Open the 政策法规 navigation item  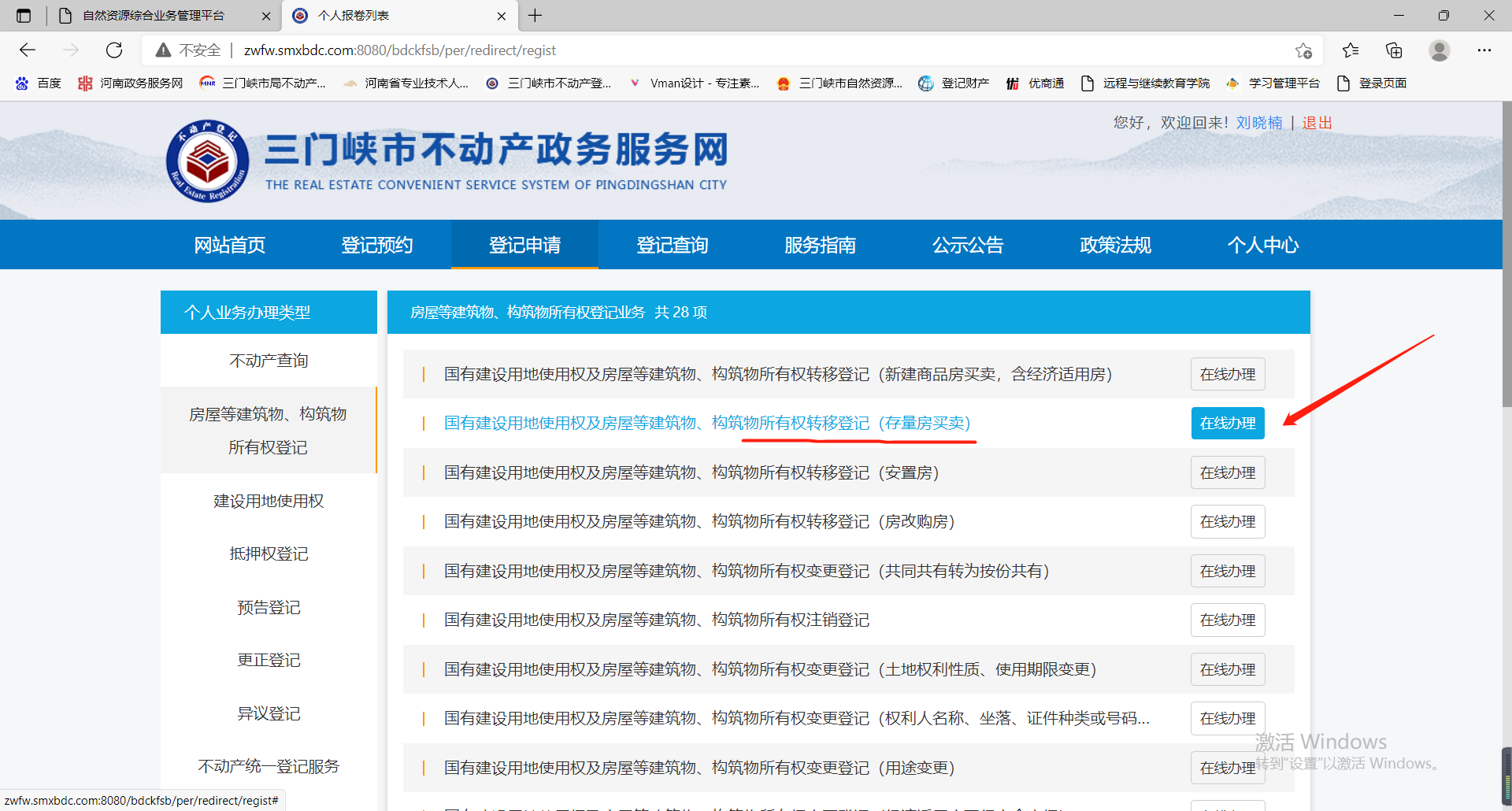1115,245
